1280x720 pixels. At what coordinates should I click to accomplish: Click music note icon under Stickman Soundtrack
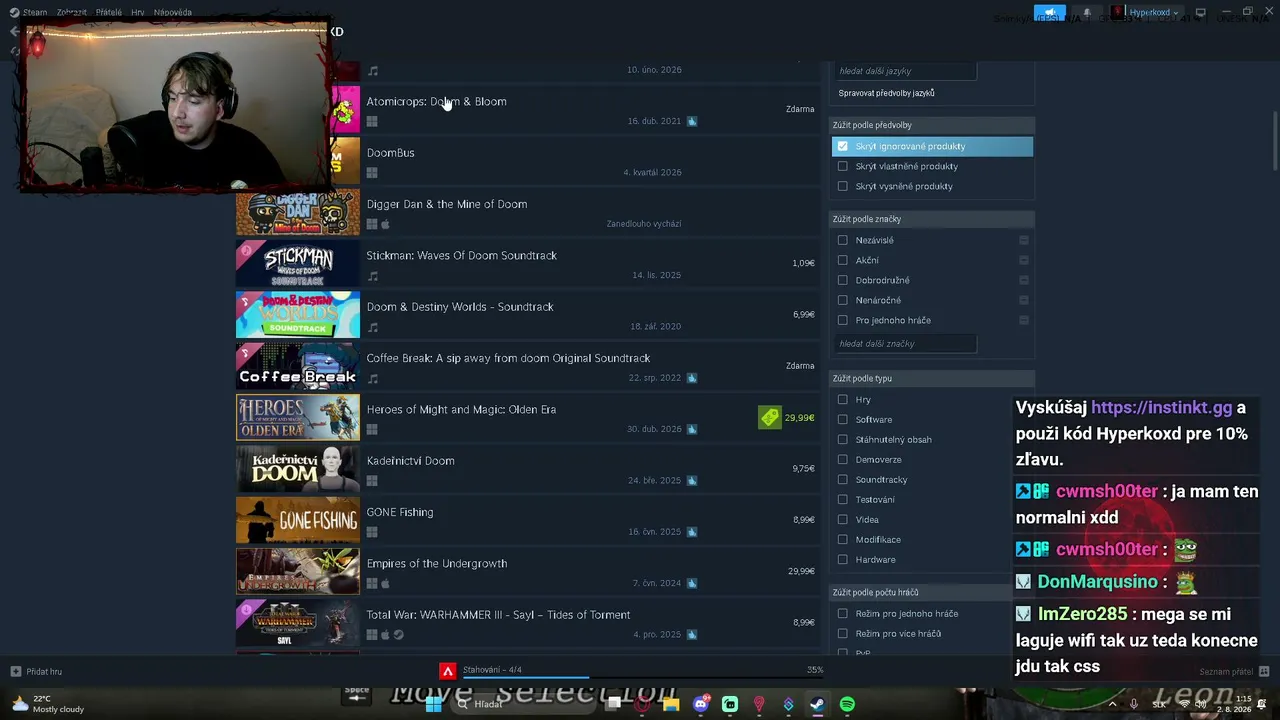pos(372,275)
